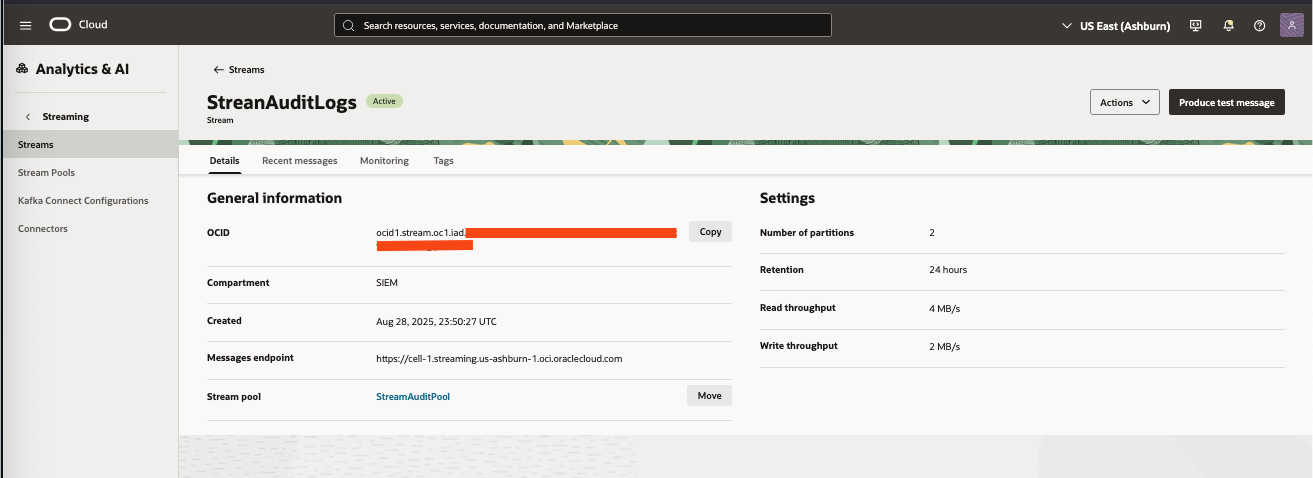This screenshot has width=1313, height=478.
Task: Switch to the Recent messages tab
Action: click(x=299, y=161)
